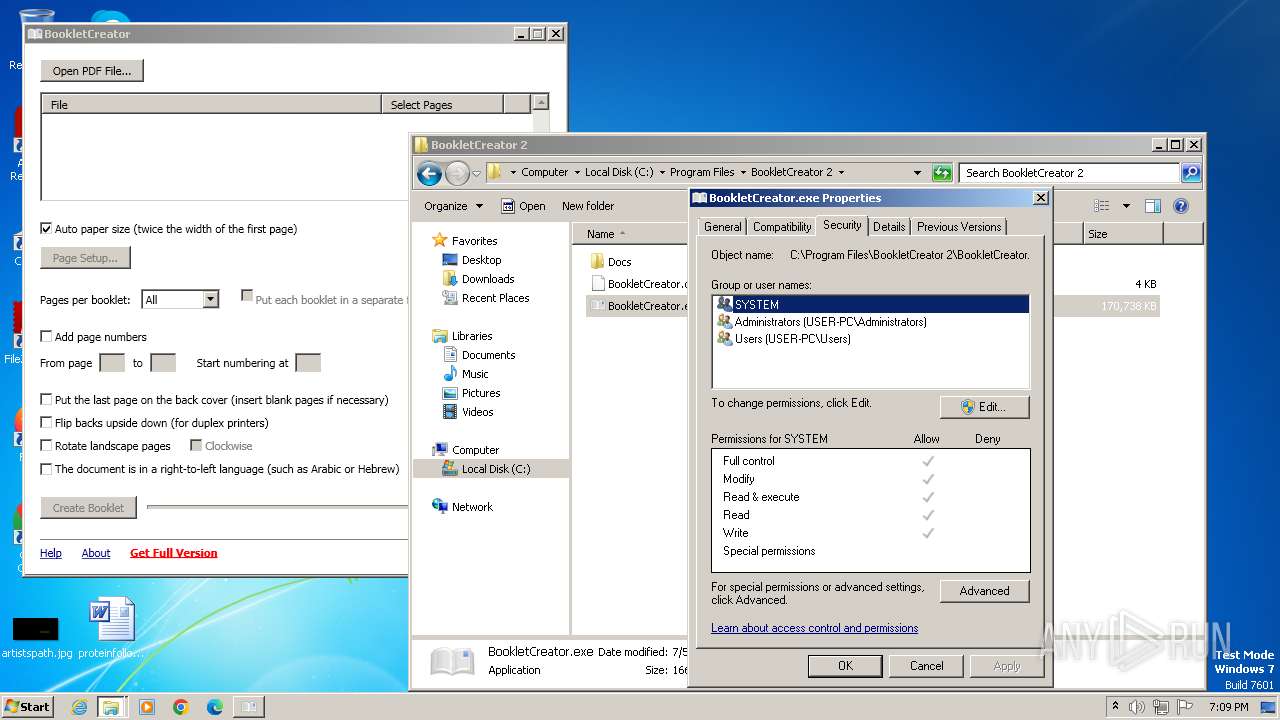Viewport: 1280px width, 720px height.
Task: Click the Advanced button
Action: coord(984,591)
